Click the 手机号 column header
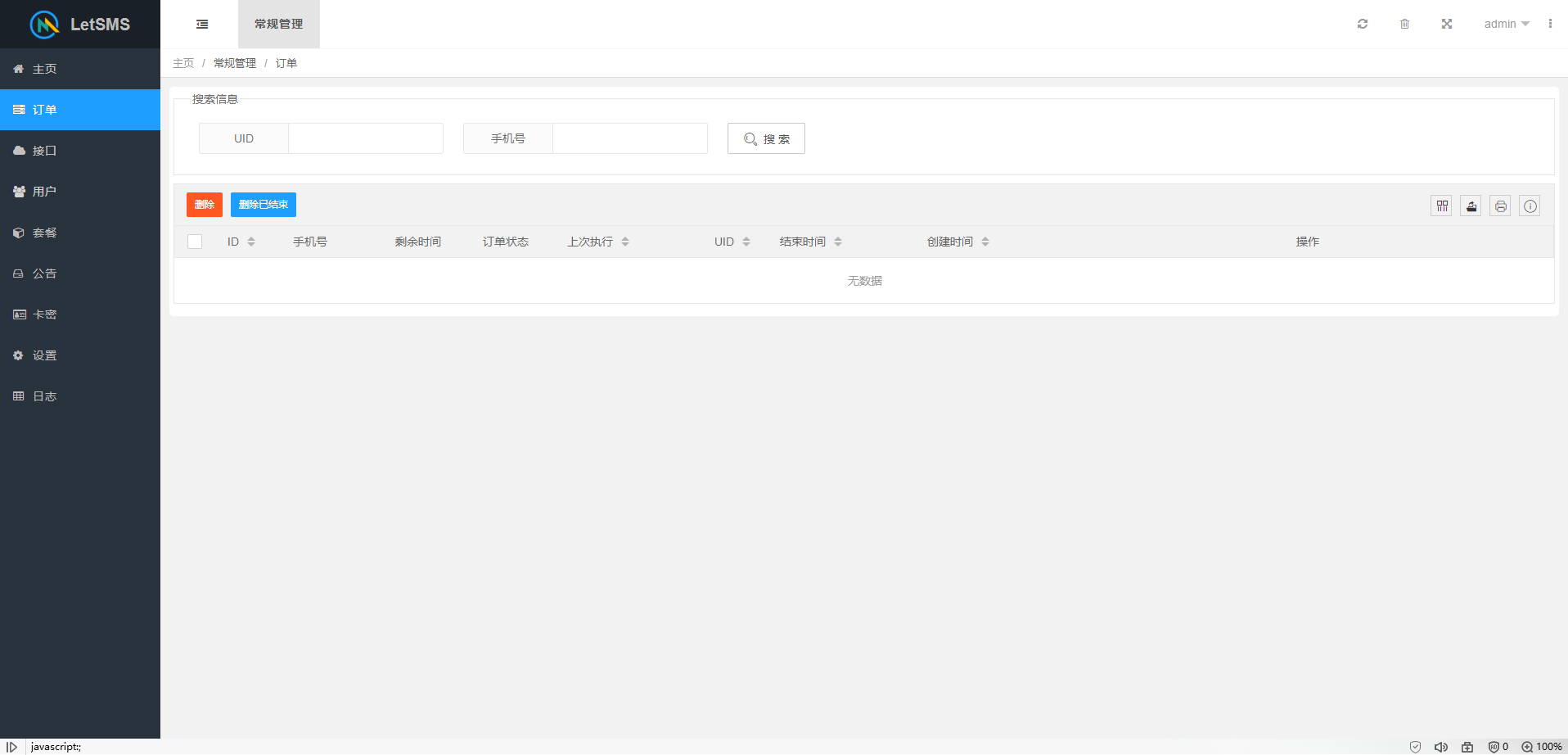This screenshot has height=755, width=1568. [x=310, y=242]
